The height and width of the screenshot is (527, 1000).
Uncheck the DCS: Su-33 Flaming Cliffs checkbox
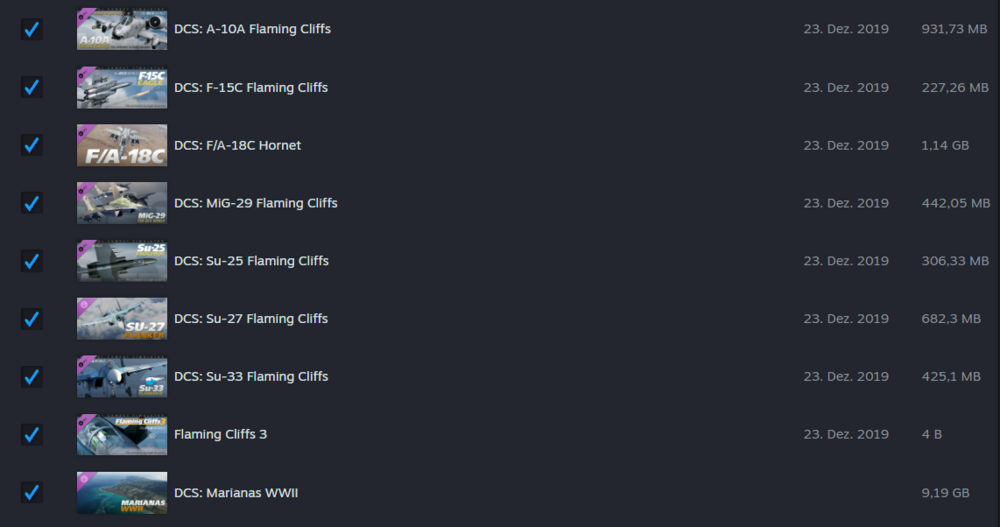pyautogui.click(x=32, y=377)
